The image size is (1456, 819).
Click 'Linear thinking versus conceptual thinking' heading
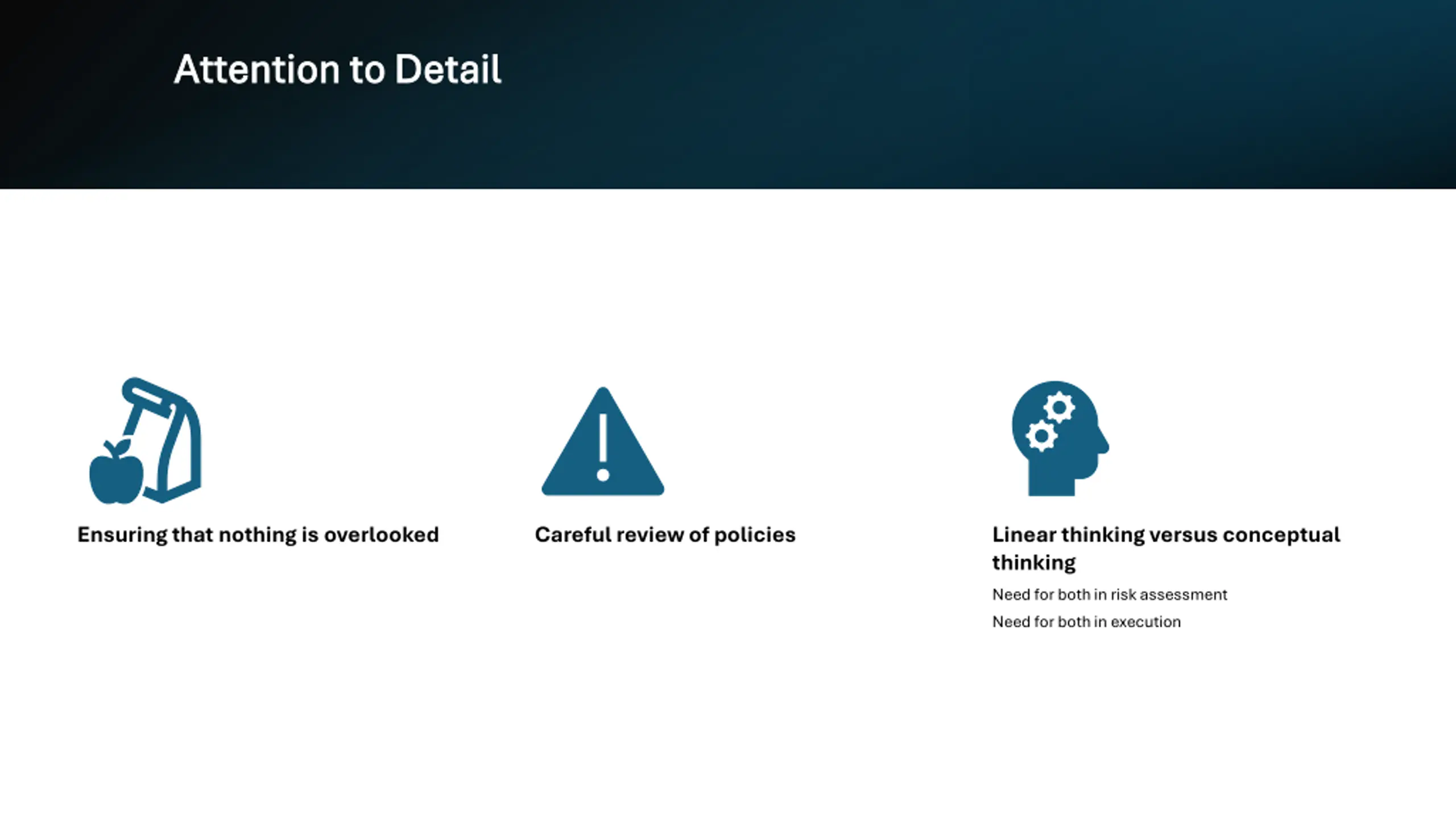click(1166, 548)
